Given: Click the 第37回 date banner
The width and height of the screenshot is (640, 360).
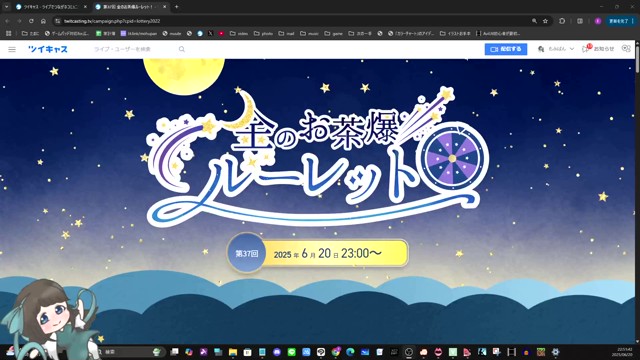Looking at the screenshot, I should point(318,253).
